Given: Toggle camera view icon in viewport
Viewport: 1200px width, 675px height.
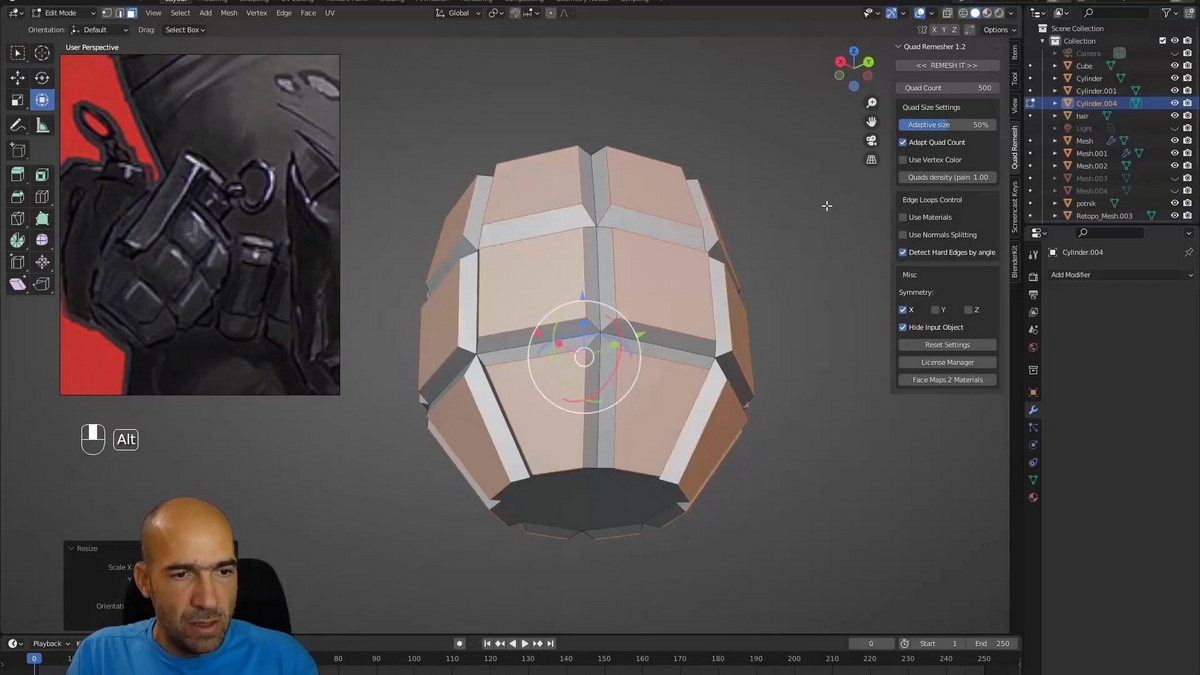Looking at the screenshot, I should click(872, 141).
